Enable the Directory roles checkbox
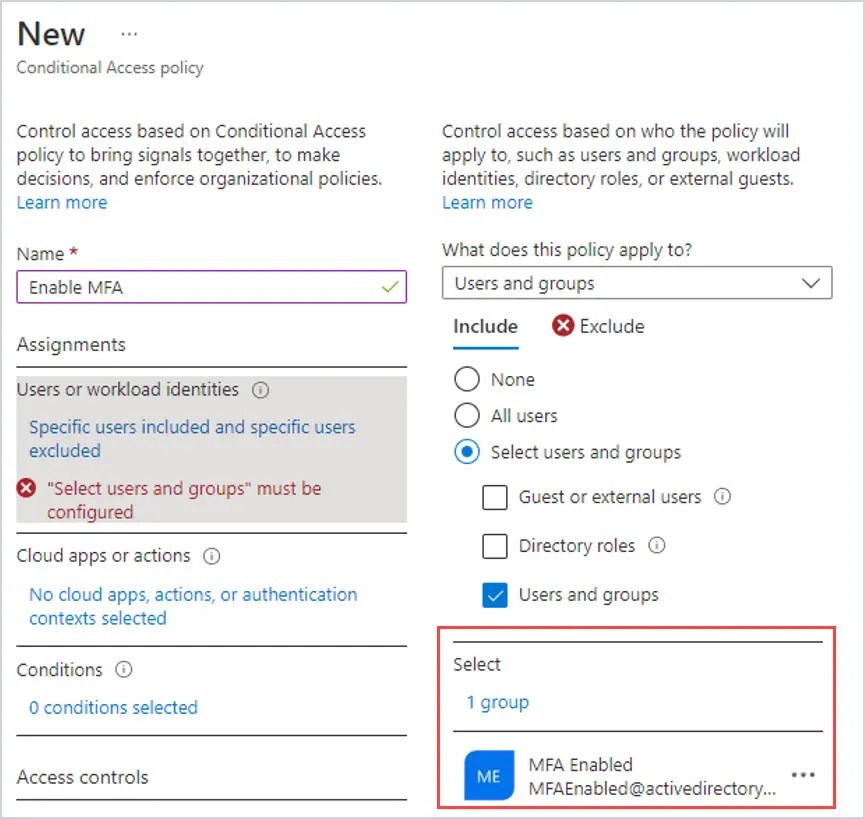 (x=495, y=546)
